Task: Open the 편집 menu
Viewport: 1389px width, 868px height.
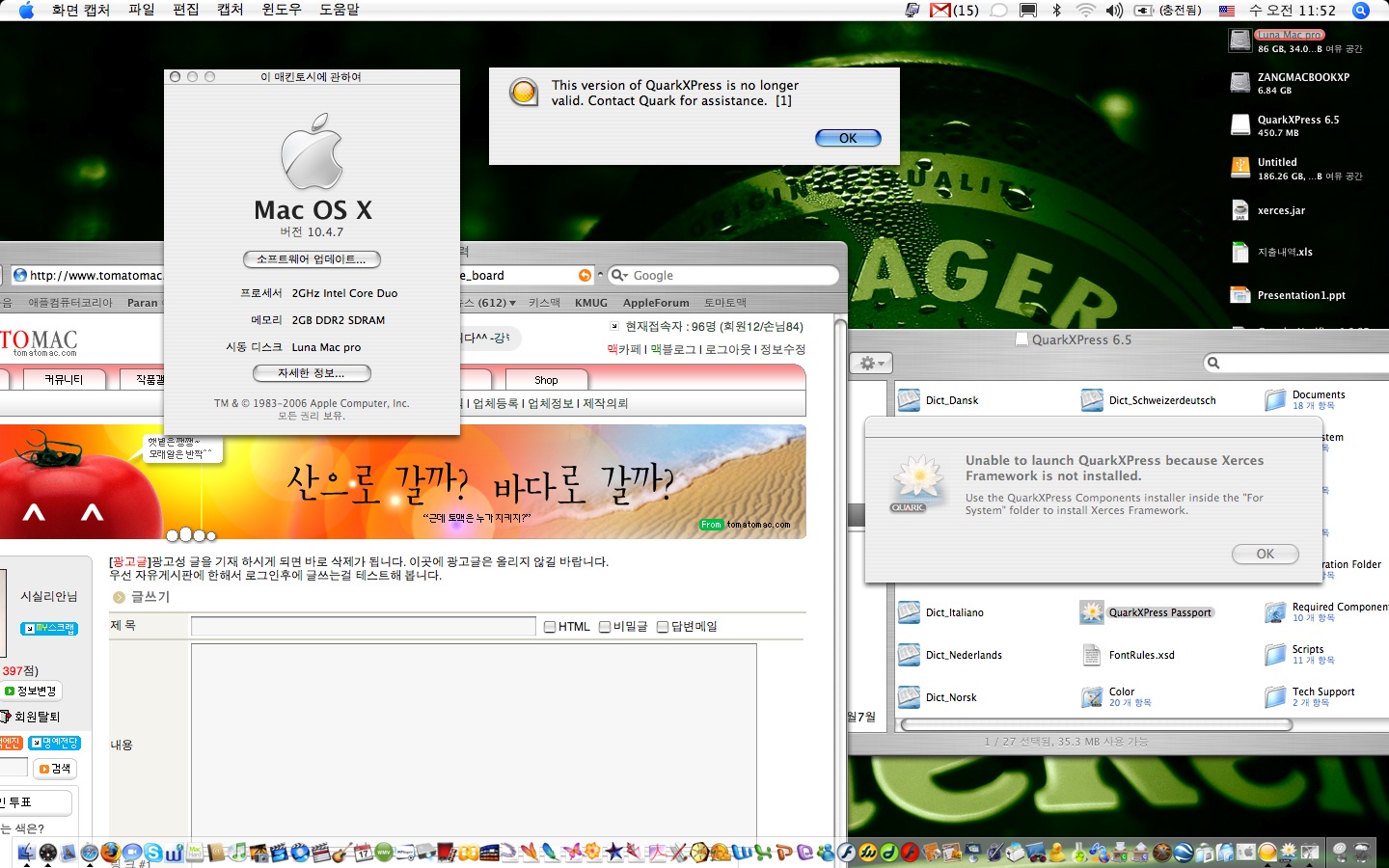Action: tap(185, 10)
